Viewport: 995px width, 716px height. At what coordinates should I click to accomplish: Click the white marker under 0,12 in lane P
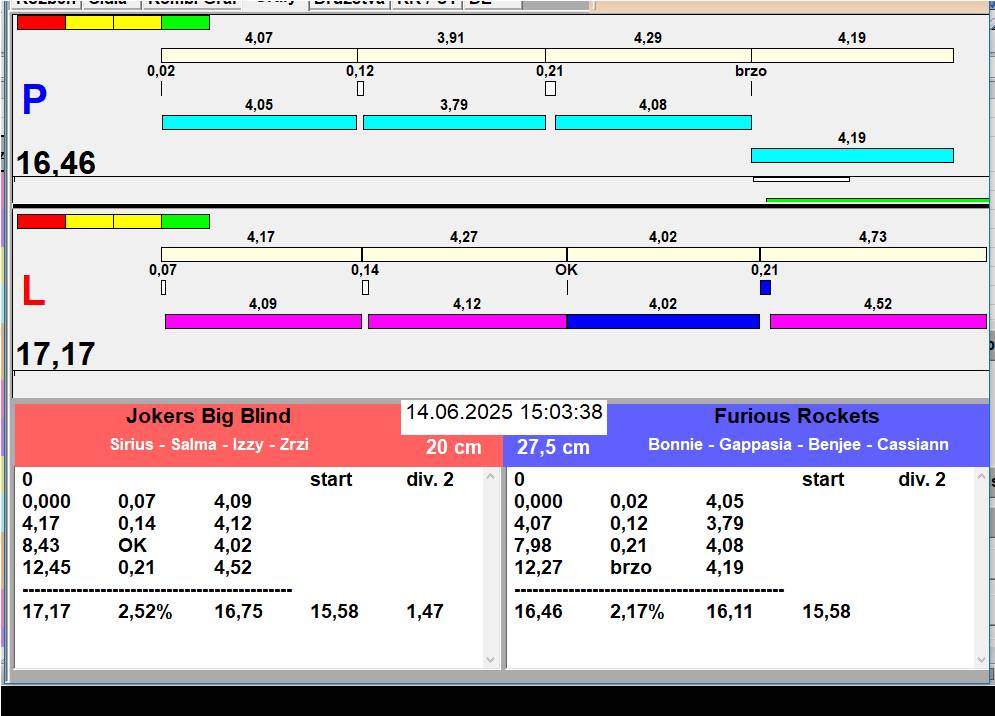(360, 89)
